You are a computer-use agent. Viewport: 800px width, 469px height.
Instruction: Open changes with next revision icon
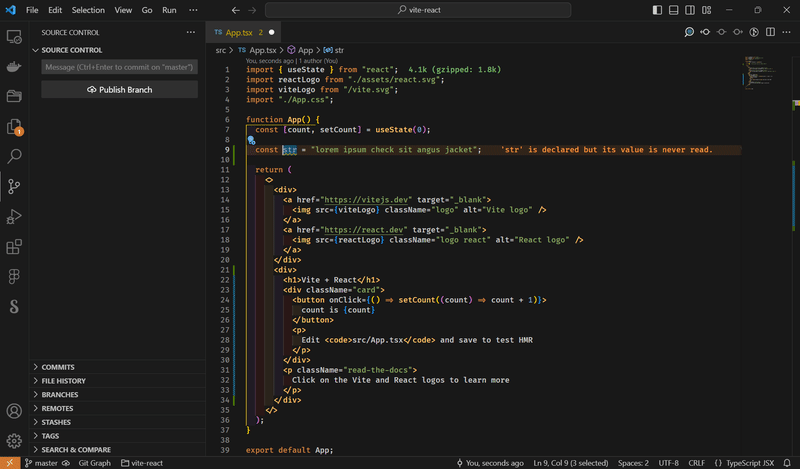click(x=738, y=32)
